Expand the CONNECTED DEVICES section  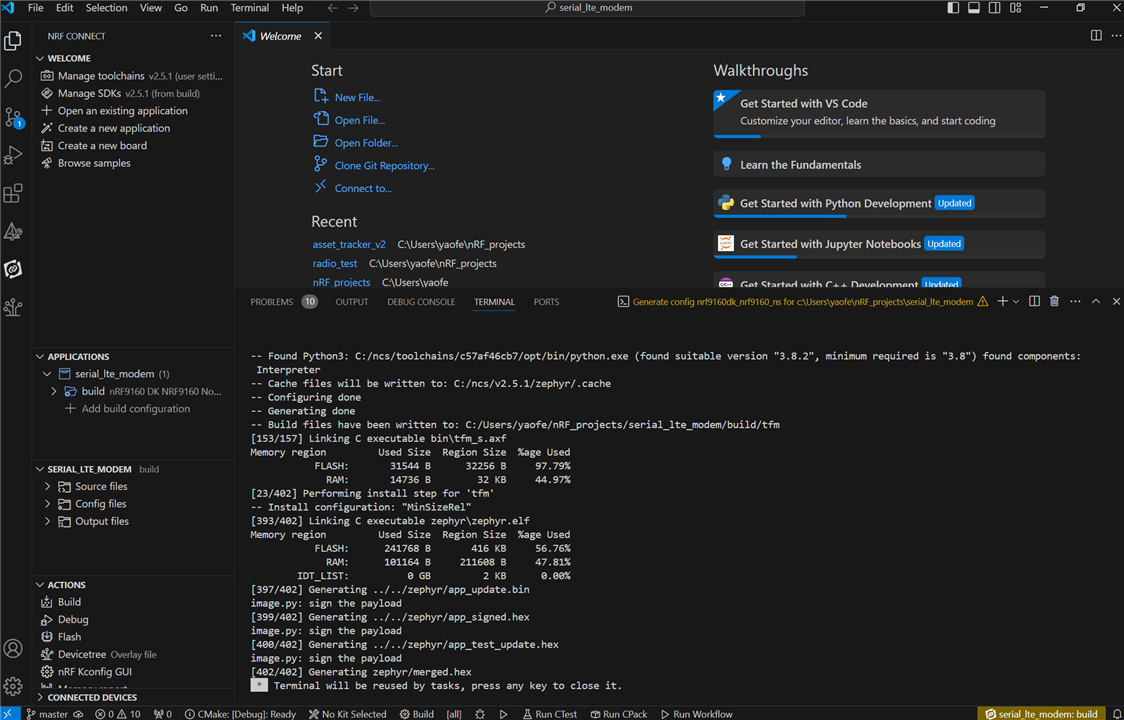point(40,697)
